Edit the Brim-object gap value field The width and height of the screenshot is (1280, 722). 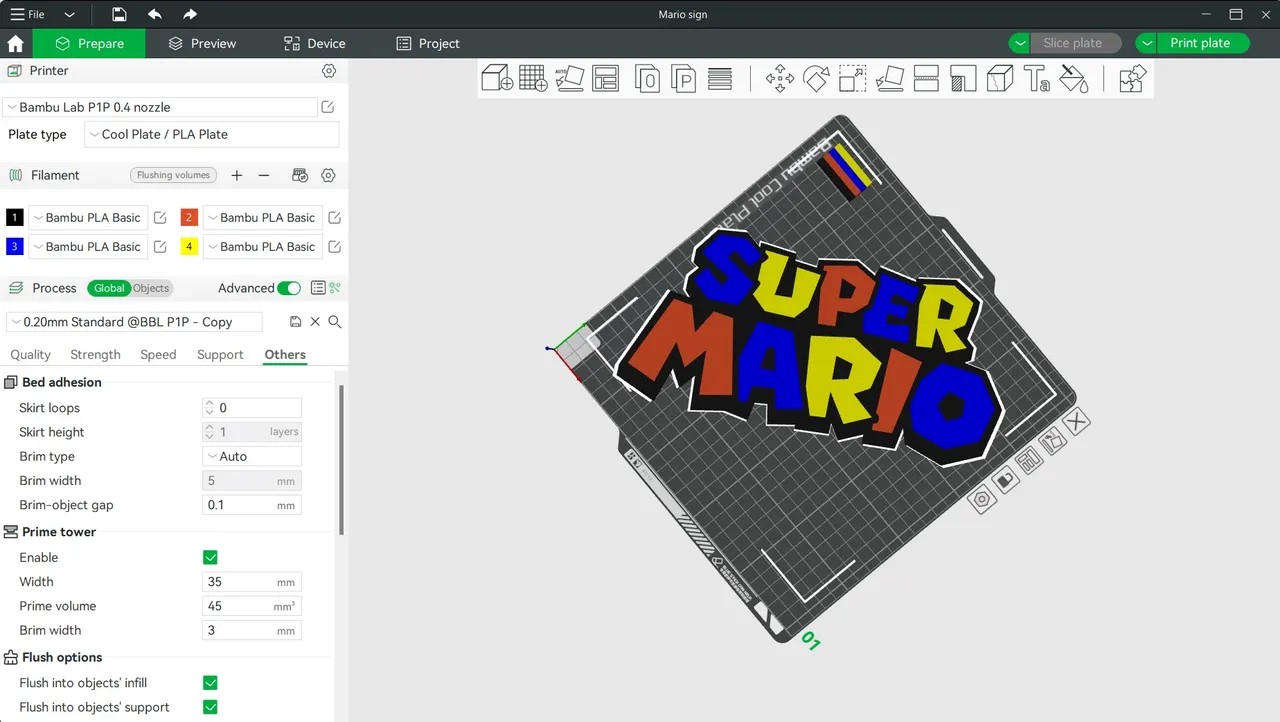tap(251, 505)
